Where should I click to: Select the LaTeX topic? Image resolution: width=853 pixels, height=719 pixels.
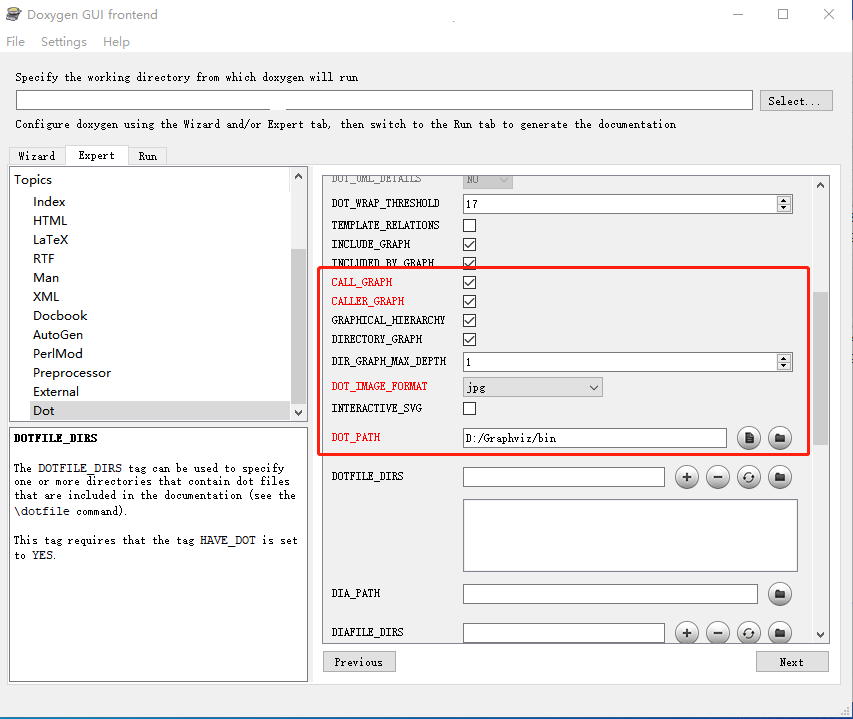(51, 240)
